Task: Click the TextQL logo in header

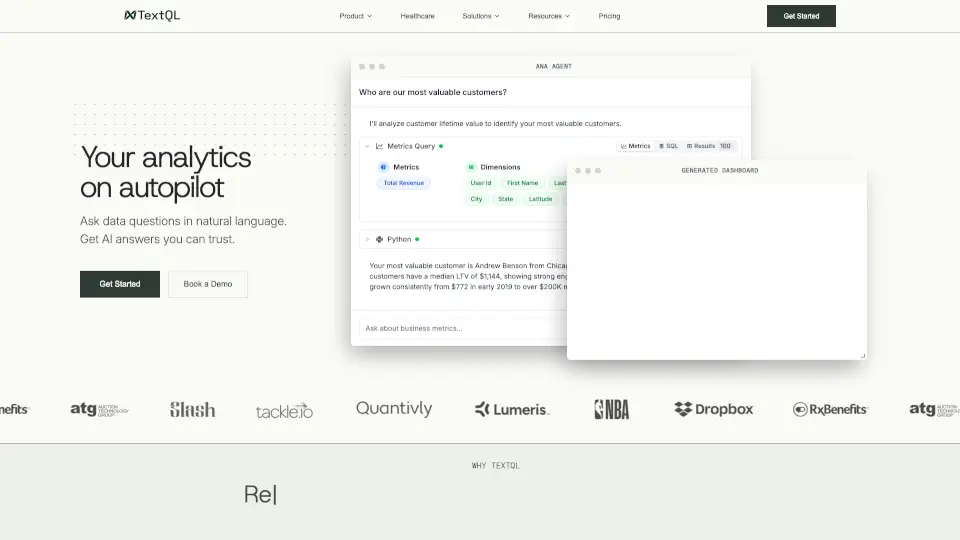Action: click(x=152, y=15)
